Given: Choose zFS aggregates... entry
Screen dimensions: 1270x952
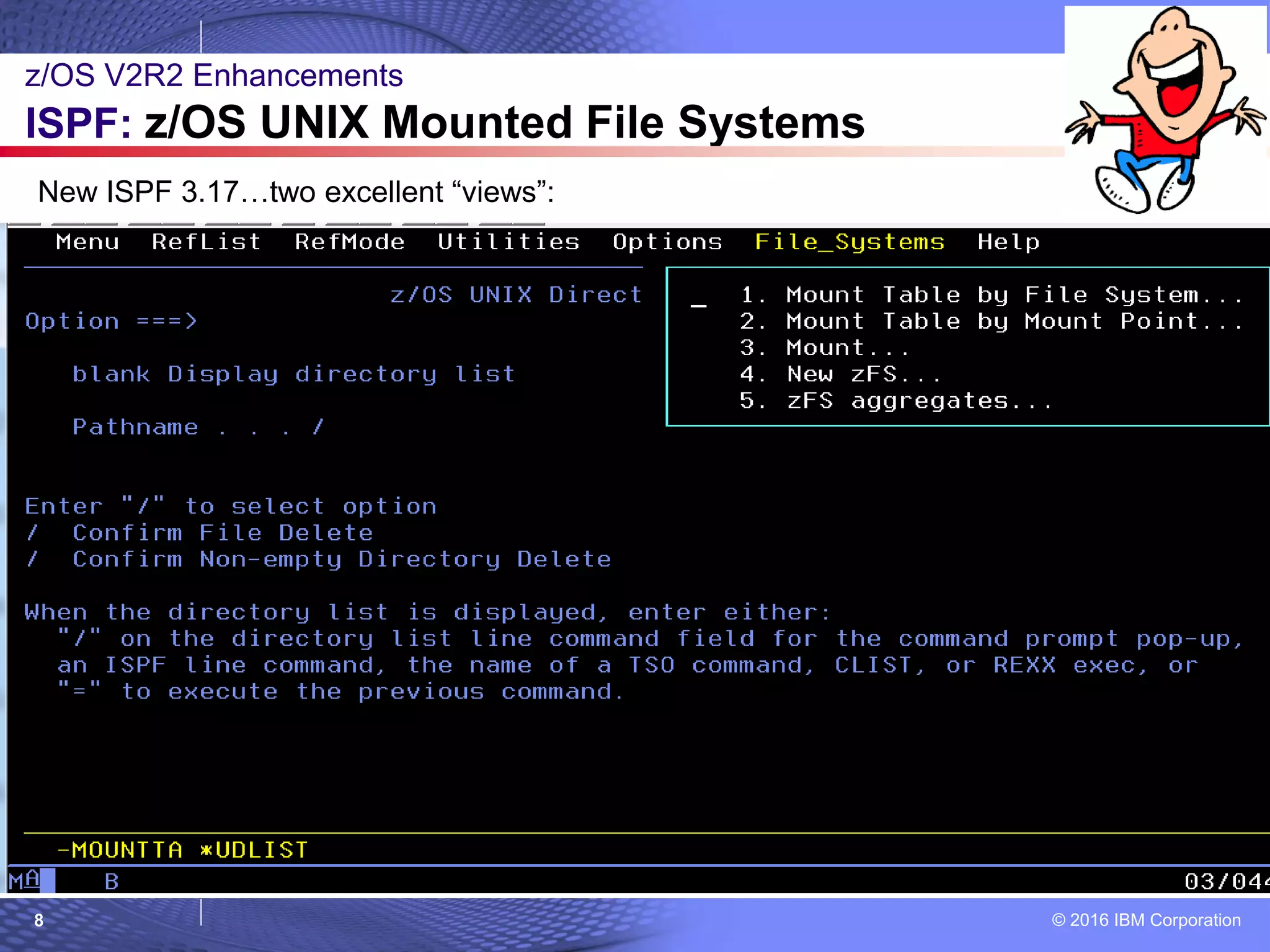Looking at the screenshot, I should click(x=896, y=401).
